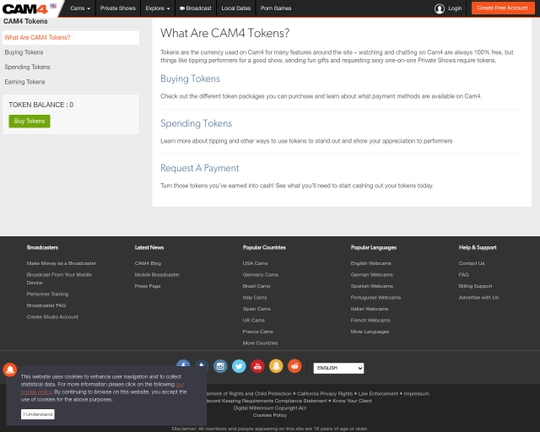540x432 pixels.
Task: Expand the Explore dropdown menu
Action: tap(158, 8)
